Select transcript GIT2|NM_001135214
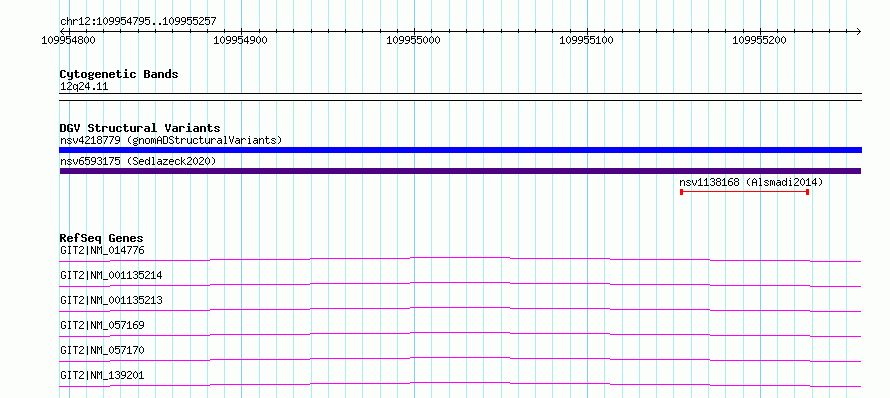 [111, 275]
